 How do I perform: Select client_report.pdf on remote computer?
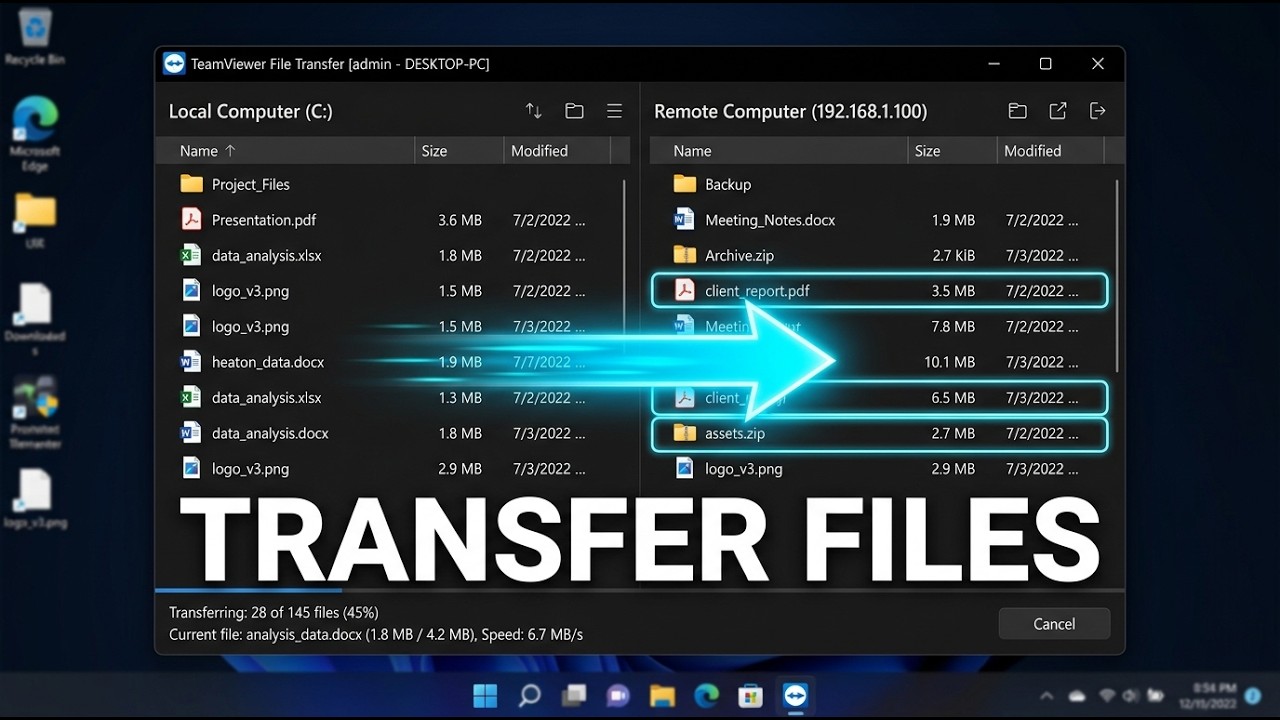[880, 291]
